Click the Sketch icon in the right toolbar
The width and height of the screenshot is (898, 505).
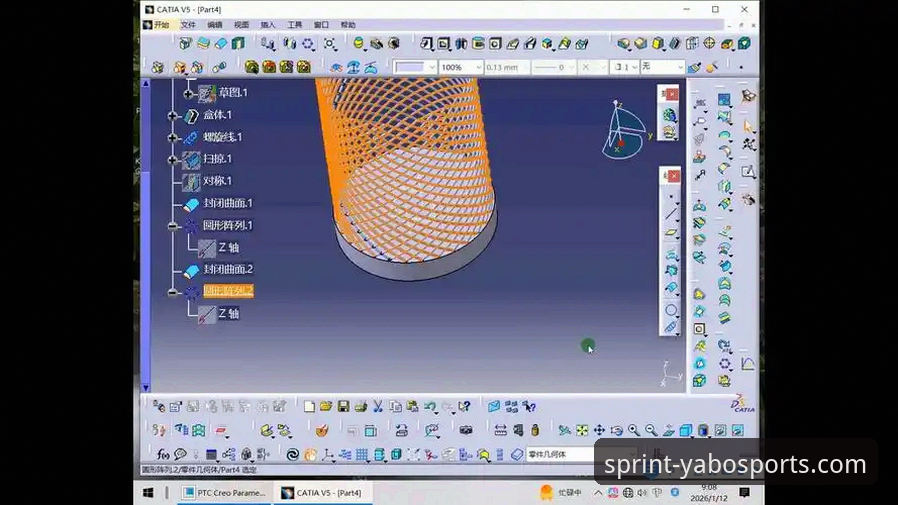(748, 171)
